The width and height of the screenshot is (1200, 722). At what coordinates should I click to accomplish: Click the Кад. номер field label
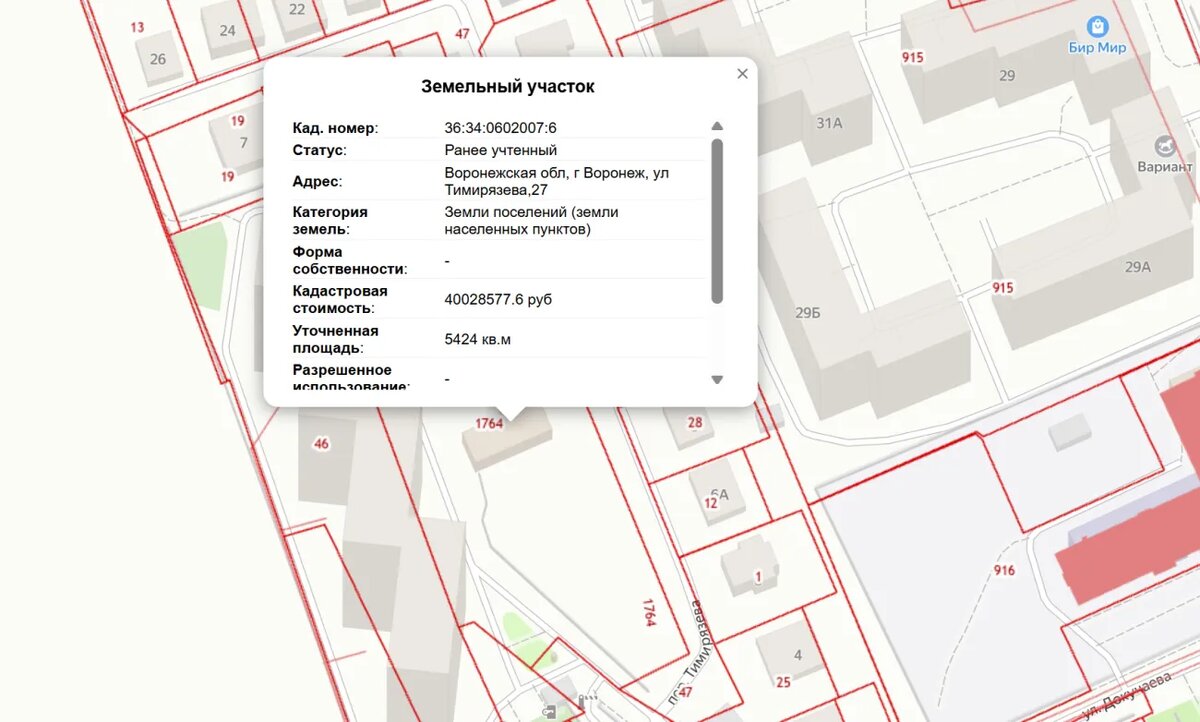[x=335, y=128]
